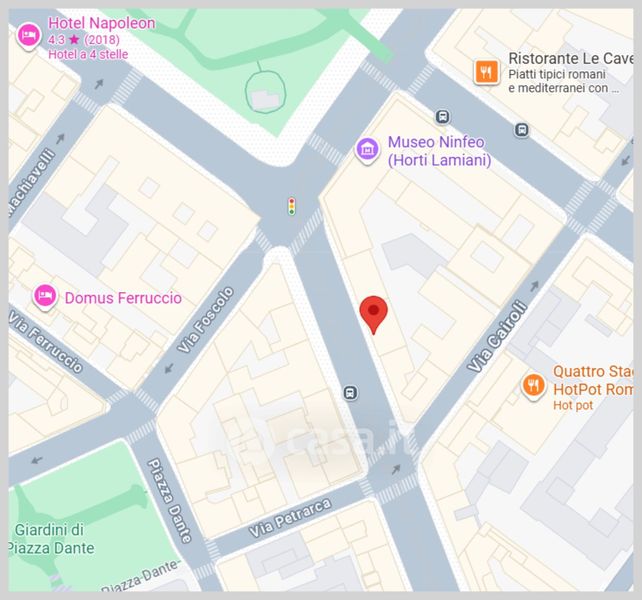Click the Domus Ferruccio text label
Image resolution: width=642 pixels, height=600 pixels.
point(123,298)
